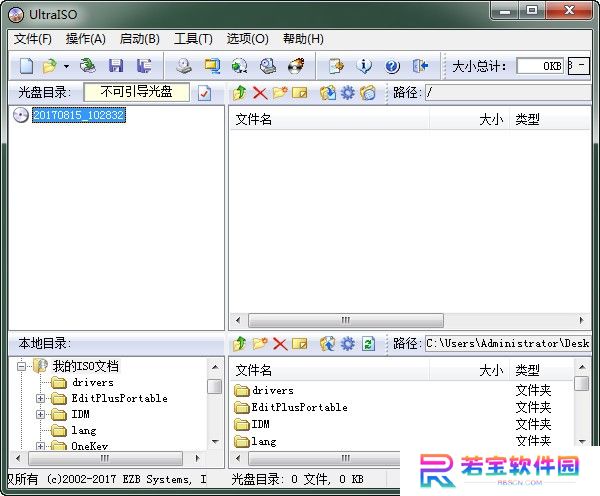Delete with red X in 本地目录 toolbar
Image resolution: width=600 pixels, height=496 pixels.
(280, 344)
